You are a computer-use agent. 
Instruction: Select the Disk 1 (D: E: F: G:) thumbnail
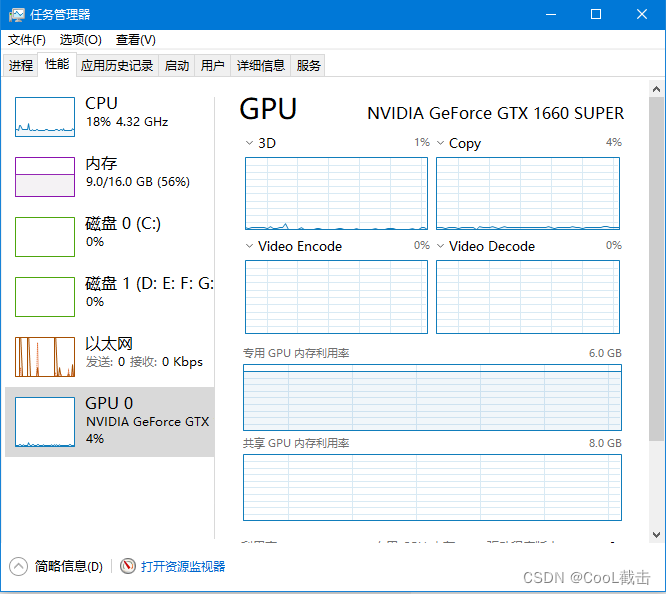(45, 297)
